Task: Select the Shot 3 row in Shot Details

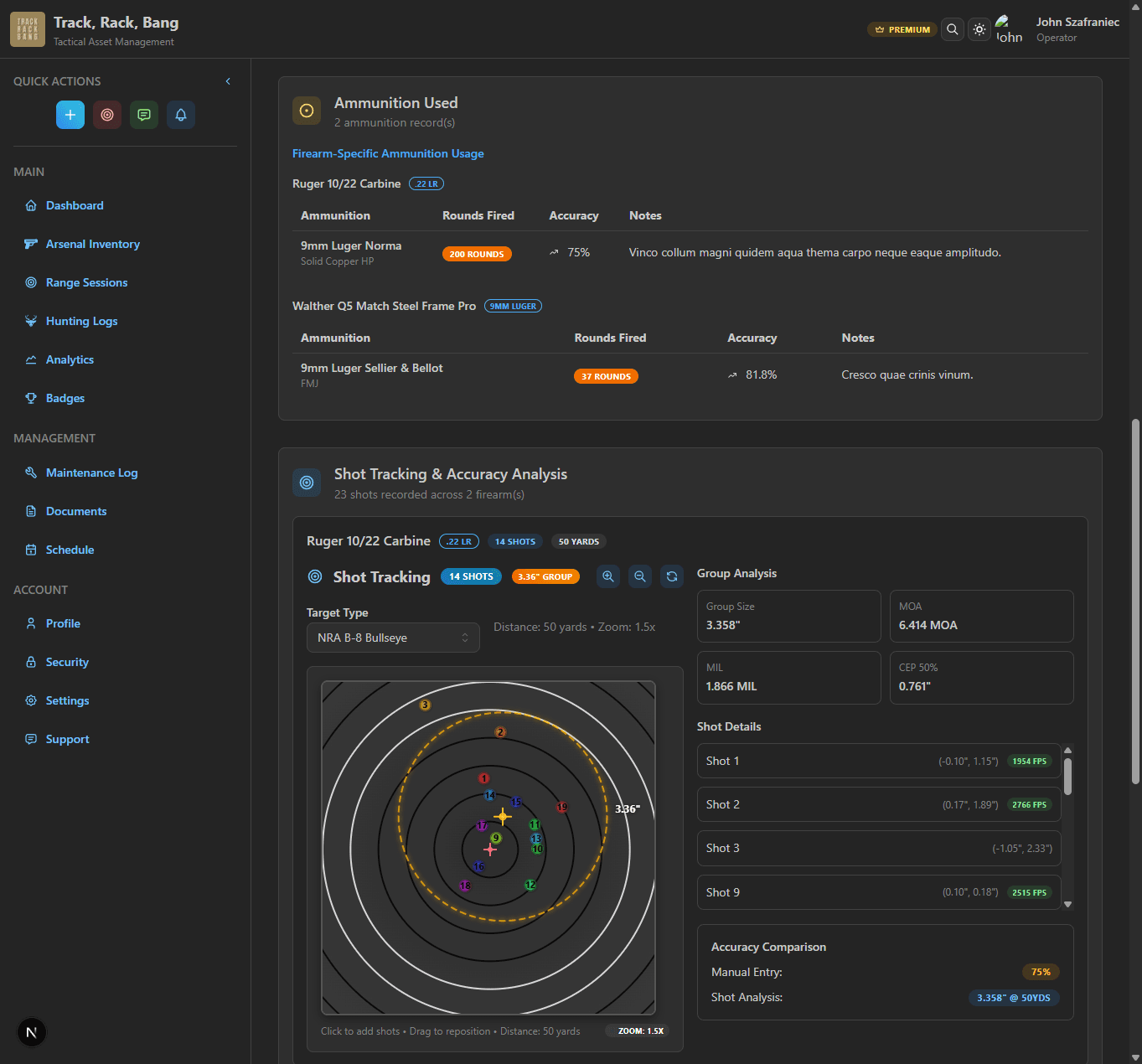Action: 879,848
